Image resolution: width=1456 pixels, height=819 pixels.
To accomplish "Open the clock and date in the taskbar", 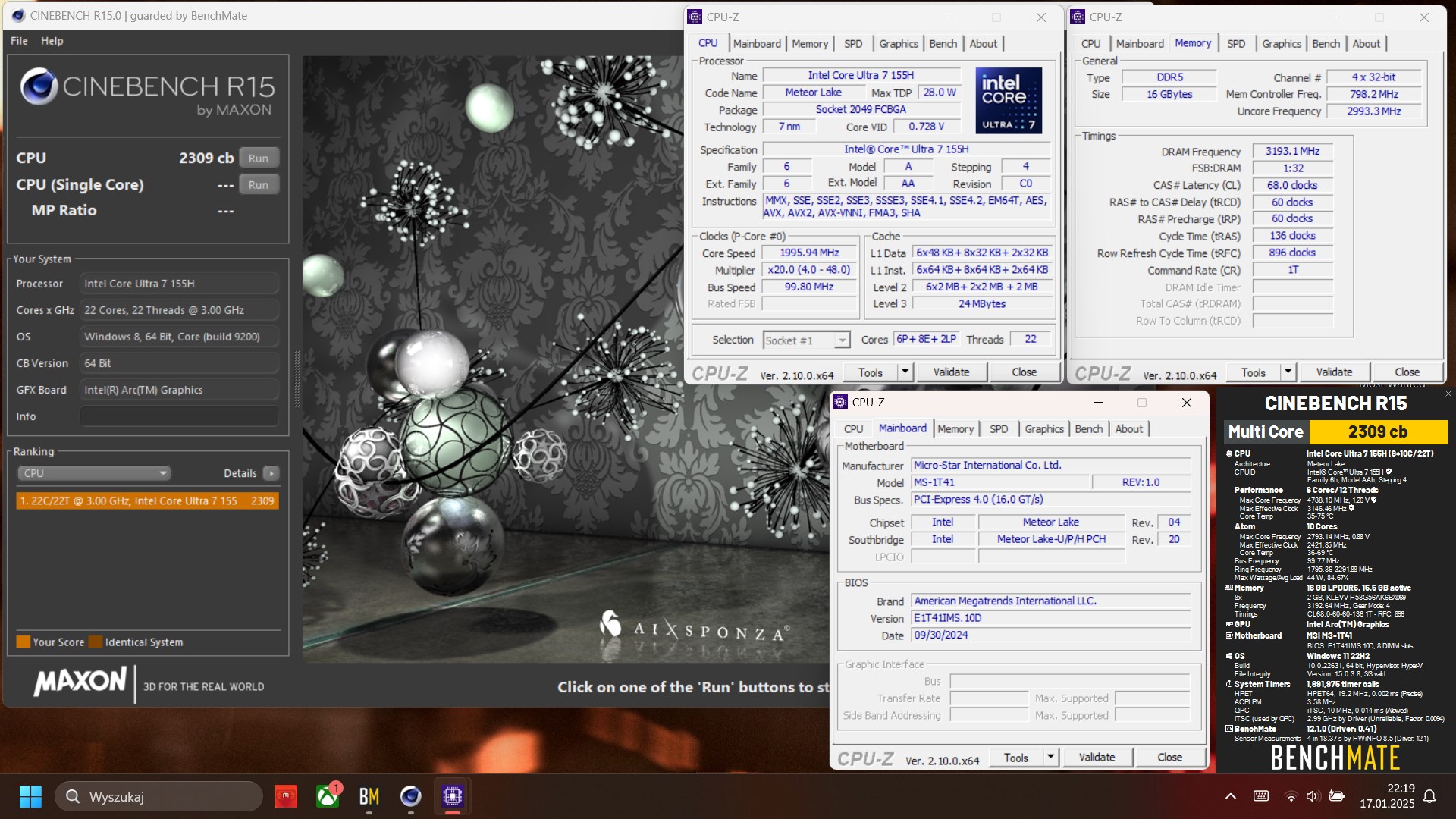I will (x=1387, y=796).
